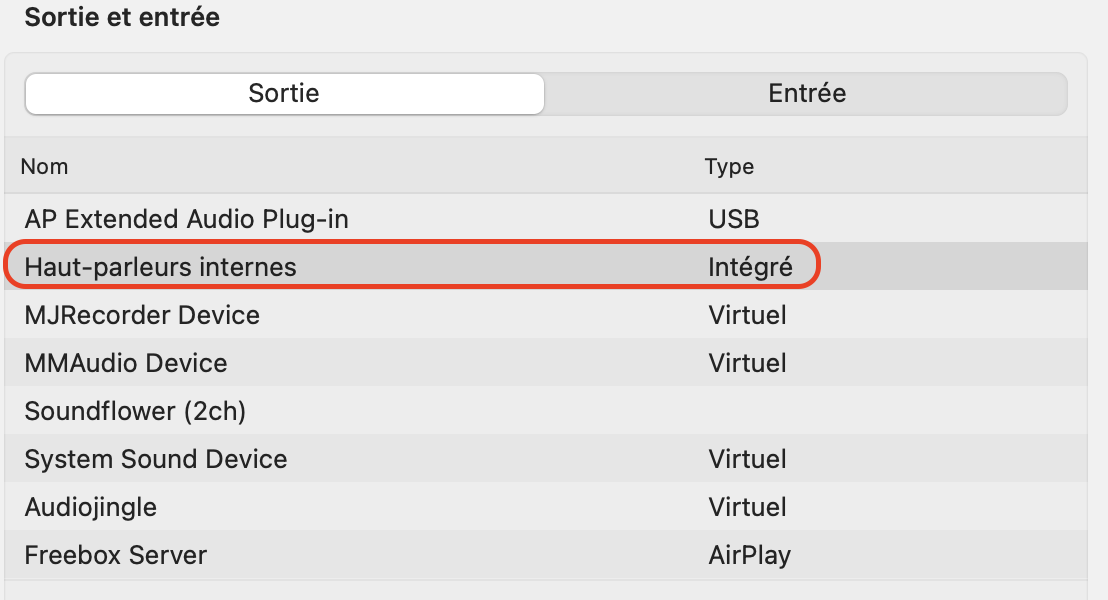Select Haut-parleurs internes as output
Viewport: 1108px width, 600px height.
tap(161, 267)
